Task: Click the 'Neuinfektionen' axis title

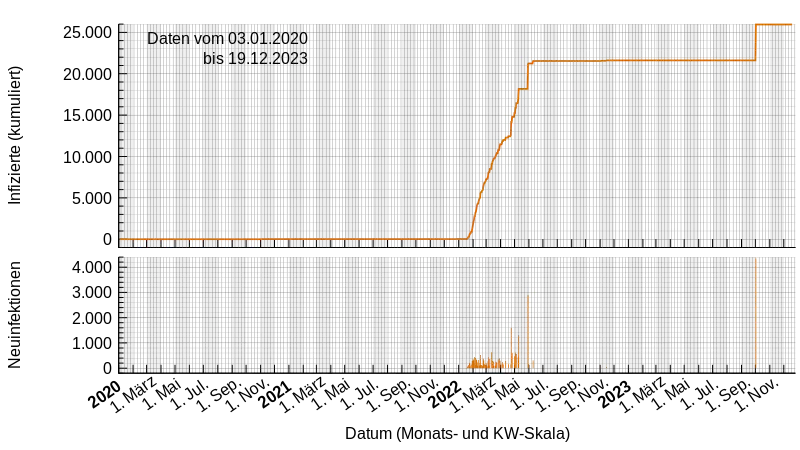Action: 15,315
